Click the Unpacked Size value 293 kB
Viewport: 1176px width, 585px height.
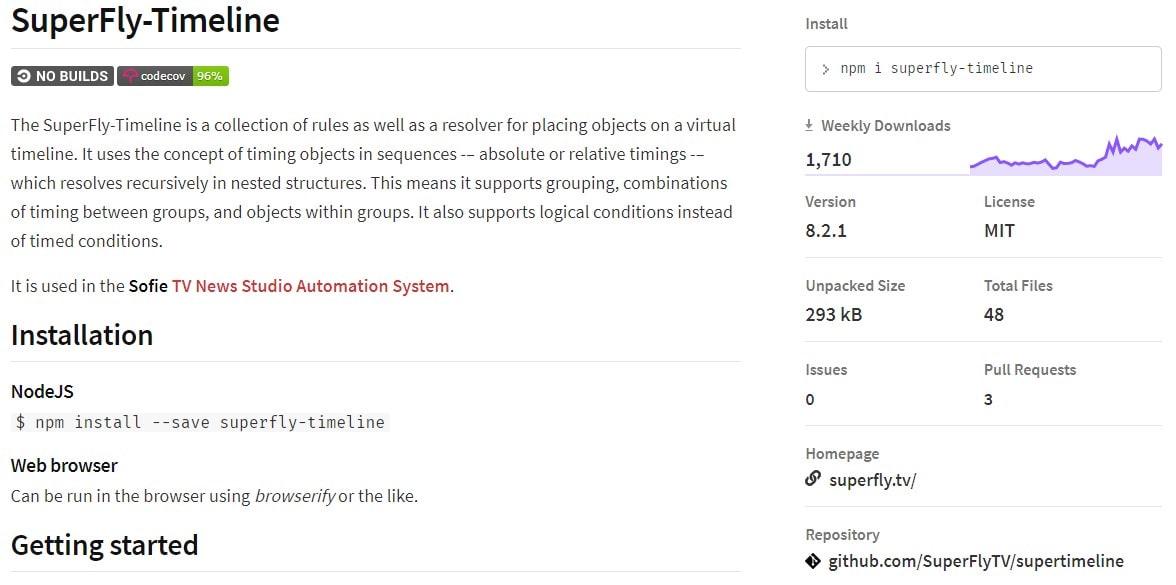coord(834,315)
